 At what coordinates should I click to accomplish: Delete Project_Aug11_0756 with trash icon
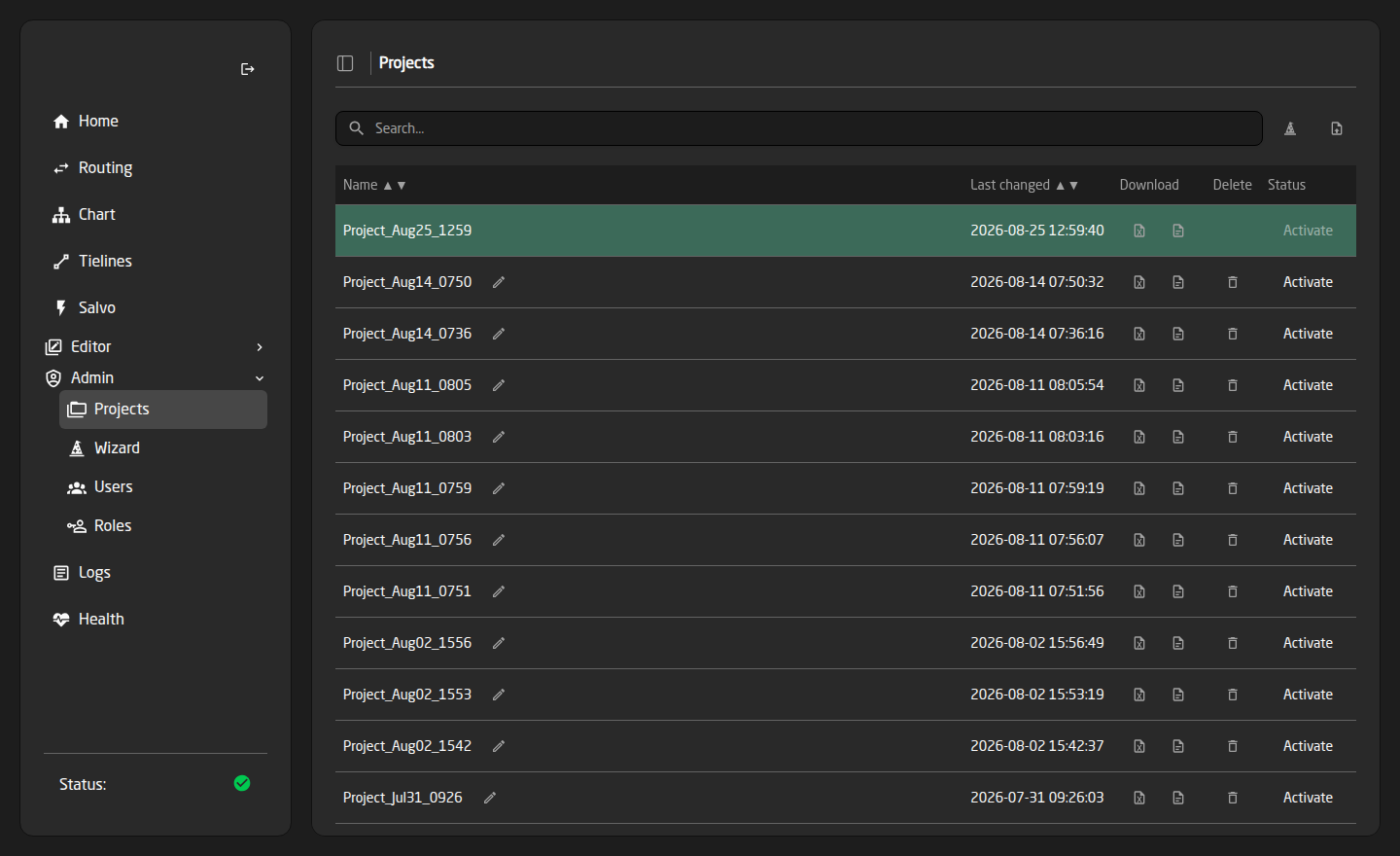coord(1233,540)
